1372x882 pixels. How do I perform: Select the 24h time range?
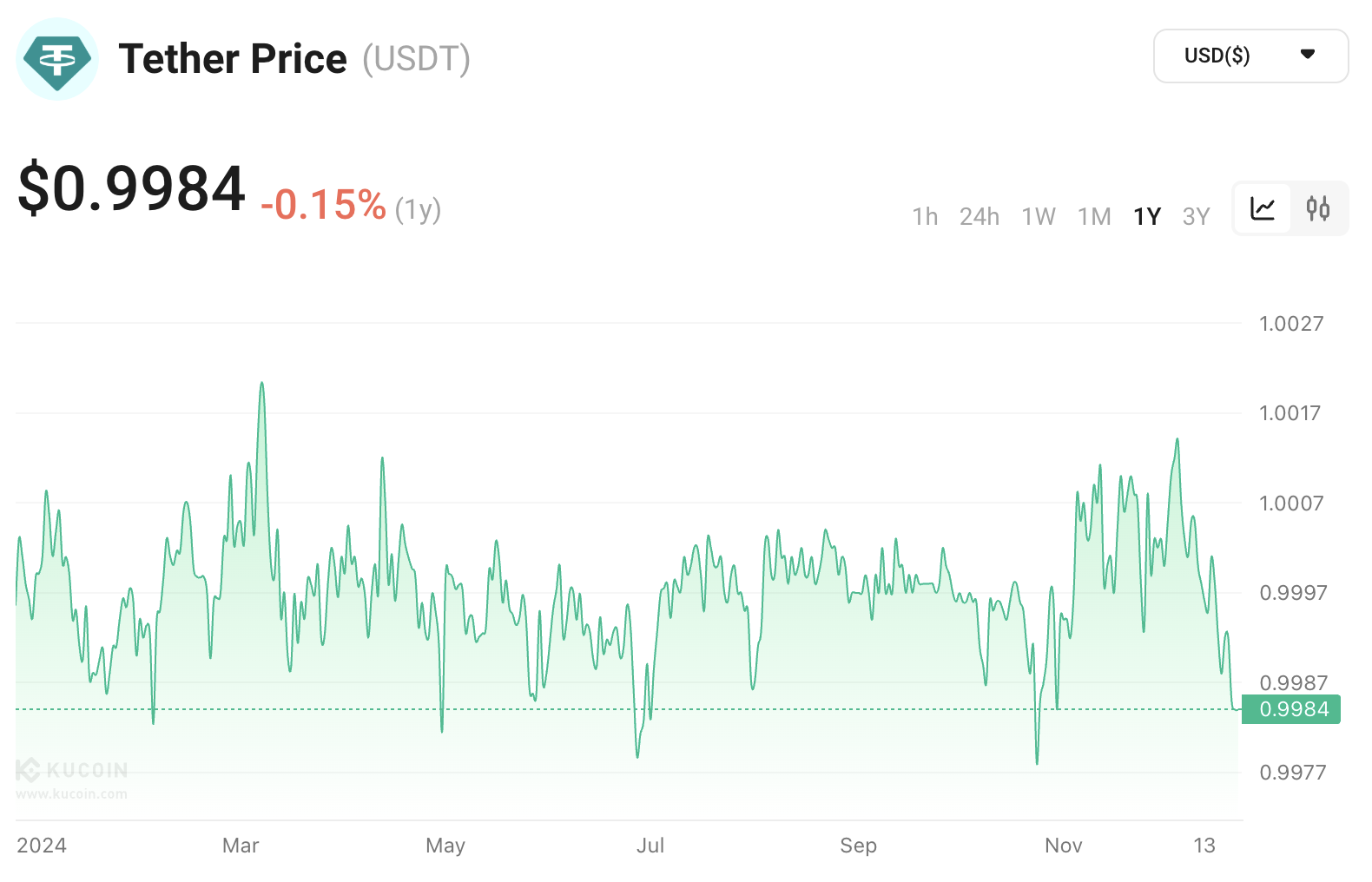tap(979, 216)
